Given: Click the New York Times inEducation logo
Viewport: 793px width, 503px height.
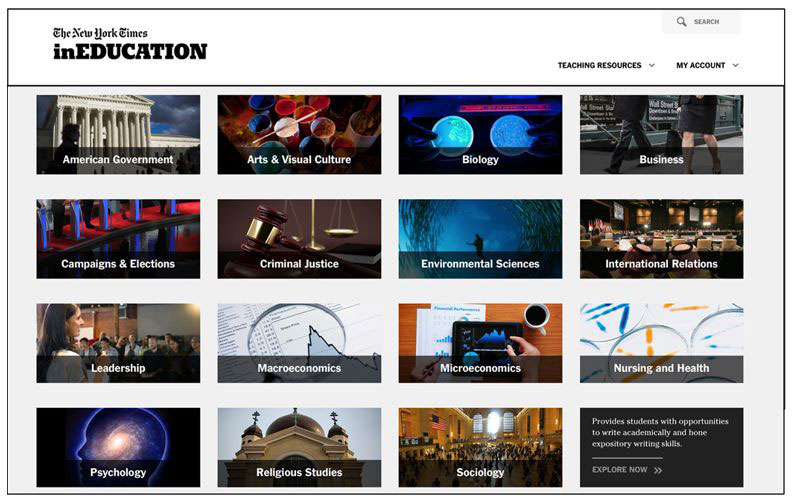Looking at the screenshot, I should point(130,44).
